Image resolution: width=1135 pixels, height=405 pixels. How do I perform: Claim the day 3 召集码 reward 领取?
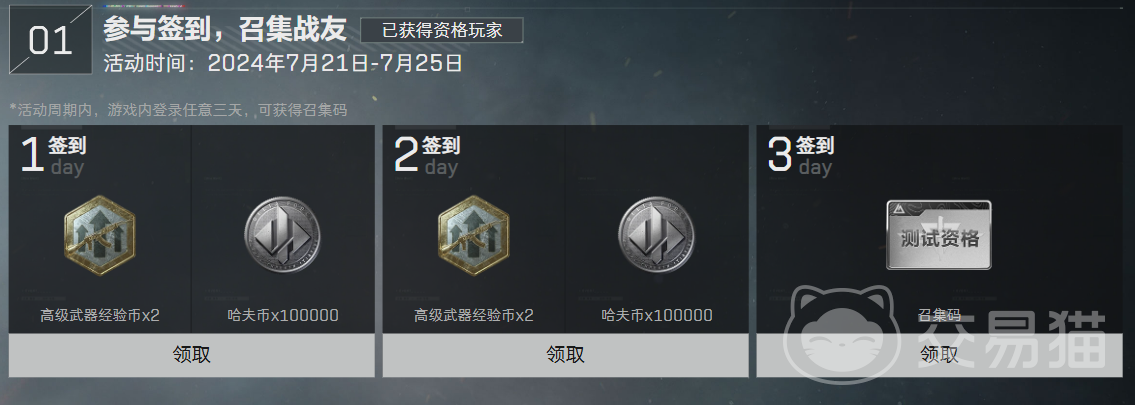[940, 355]
